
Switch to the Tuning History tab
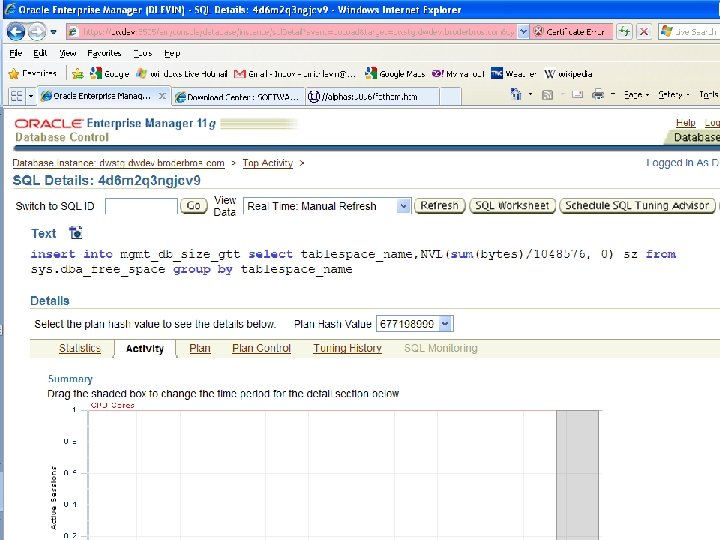tap(348, 348)
